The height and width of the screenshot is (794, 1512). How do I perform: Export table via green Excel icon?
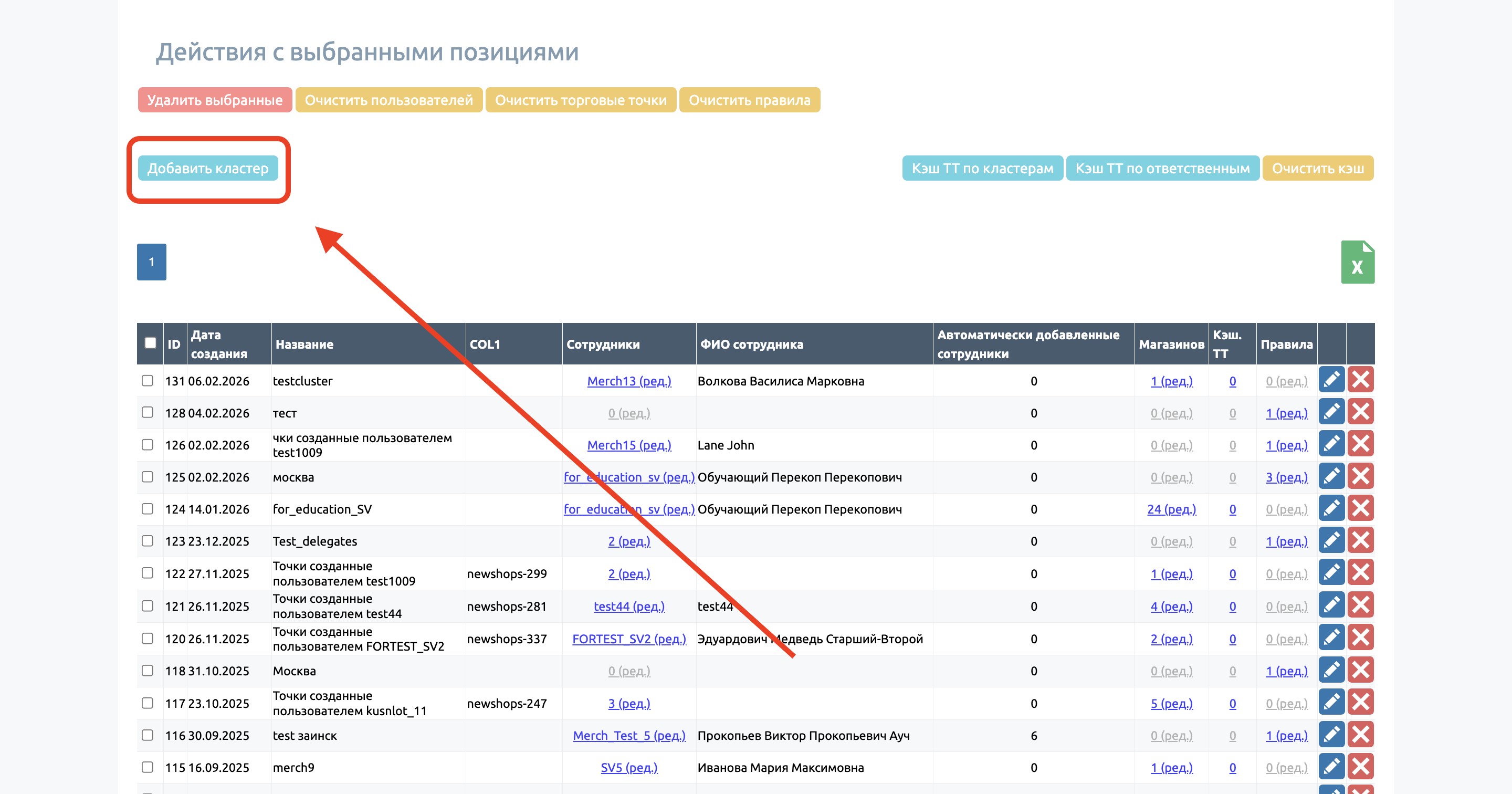tap(1357, 262)
